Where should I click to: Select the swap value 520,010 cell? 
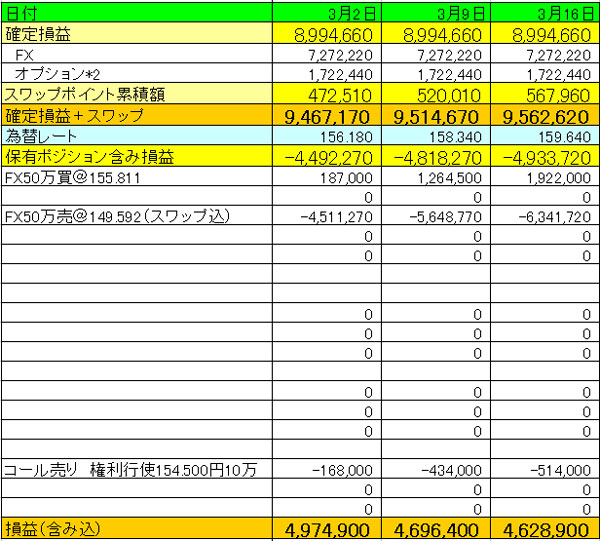[x=451, y=95]
